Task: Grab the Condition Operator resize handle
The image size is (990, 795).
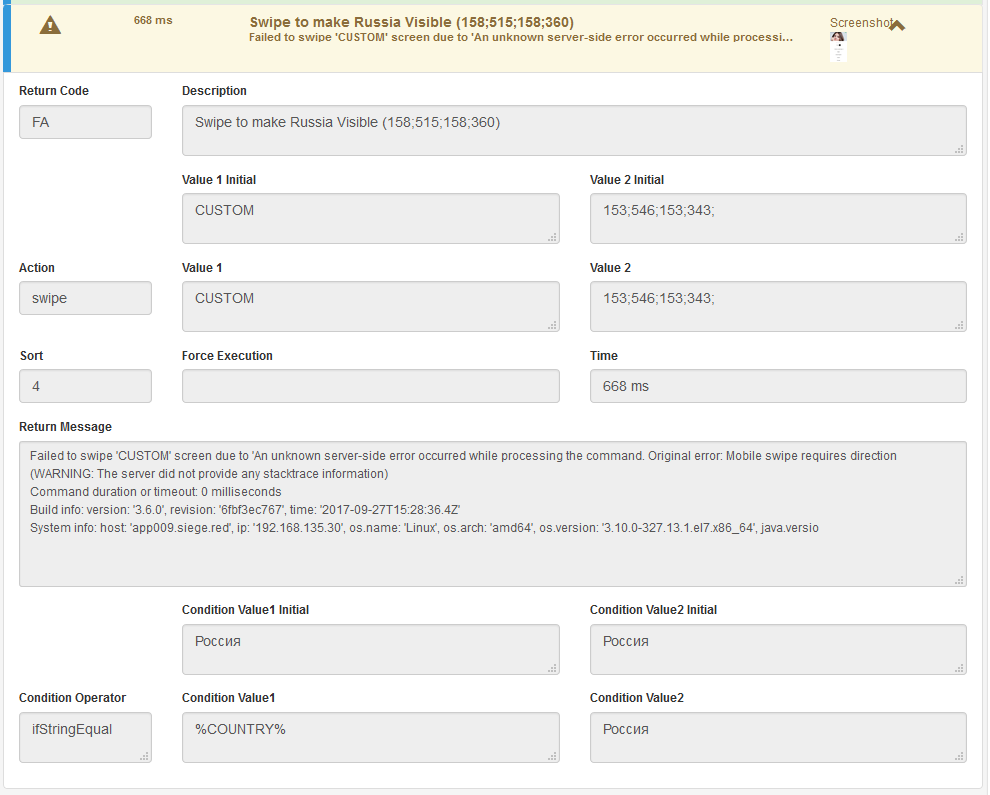Action: [x=144, y=756]
